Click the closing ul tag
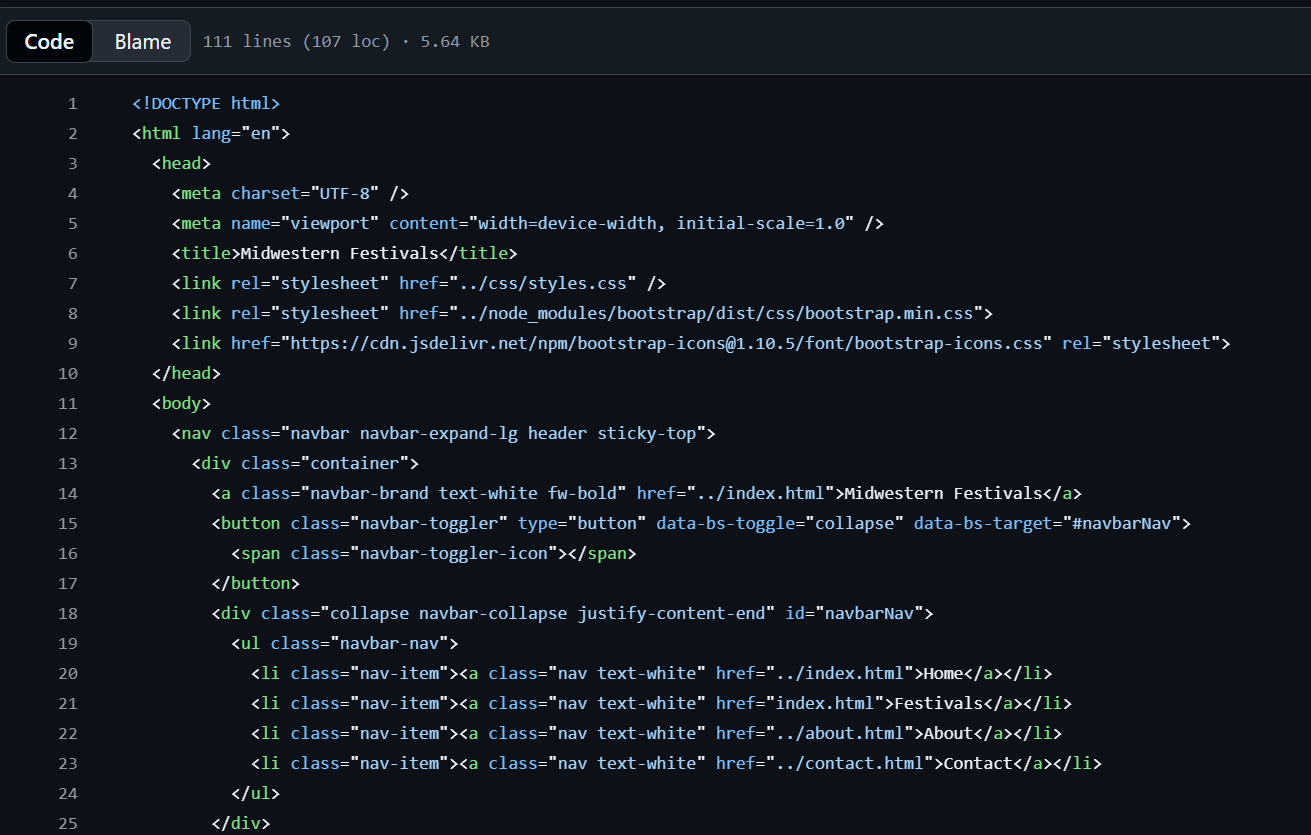1311x835 pixels. point(256,793)
